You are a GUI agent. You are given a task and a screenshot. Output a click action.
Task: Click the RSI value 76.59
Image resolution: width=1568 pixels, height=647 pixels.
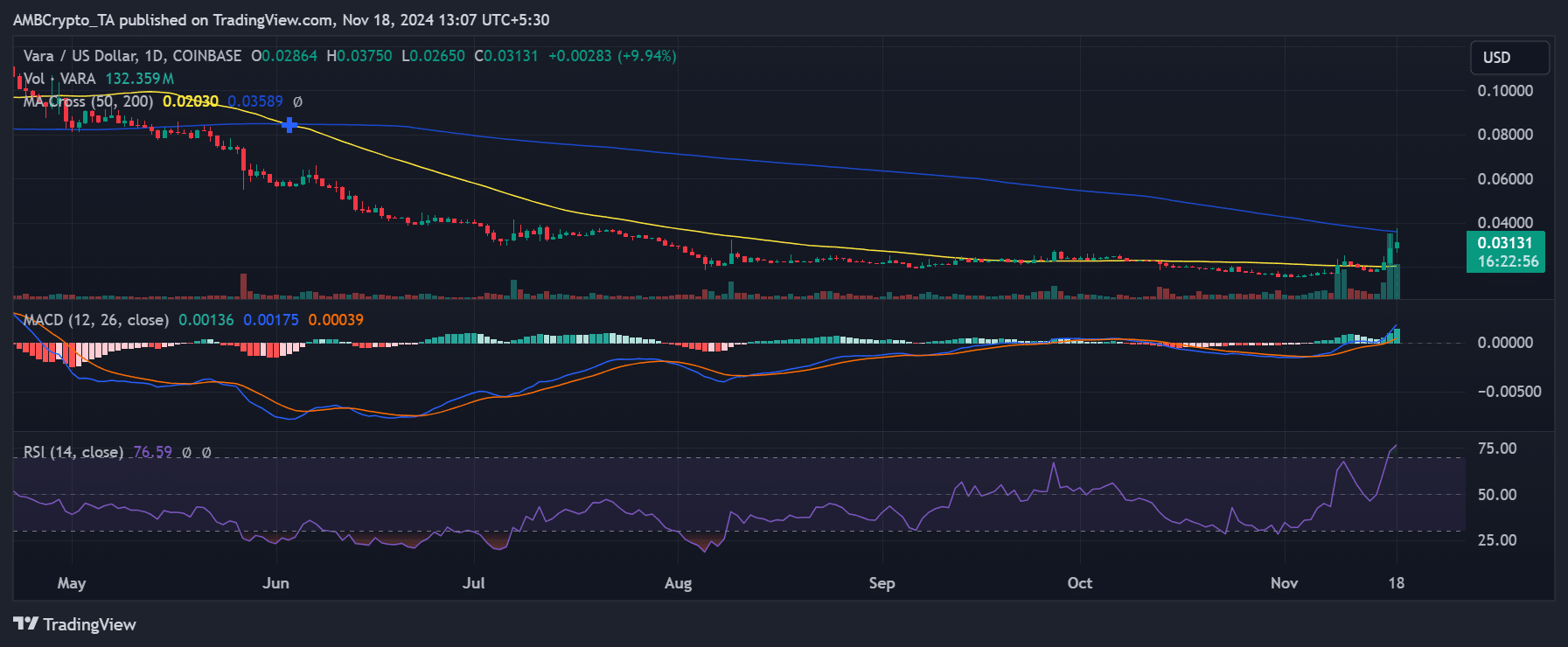(x=152, y=452)
